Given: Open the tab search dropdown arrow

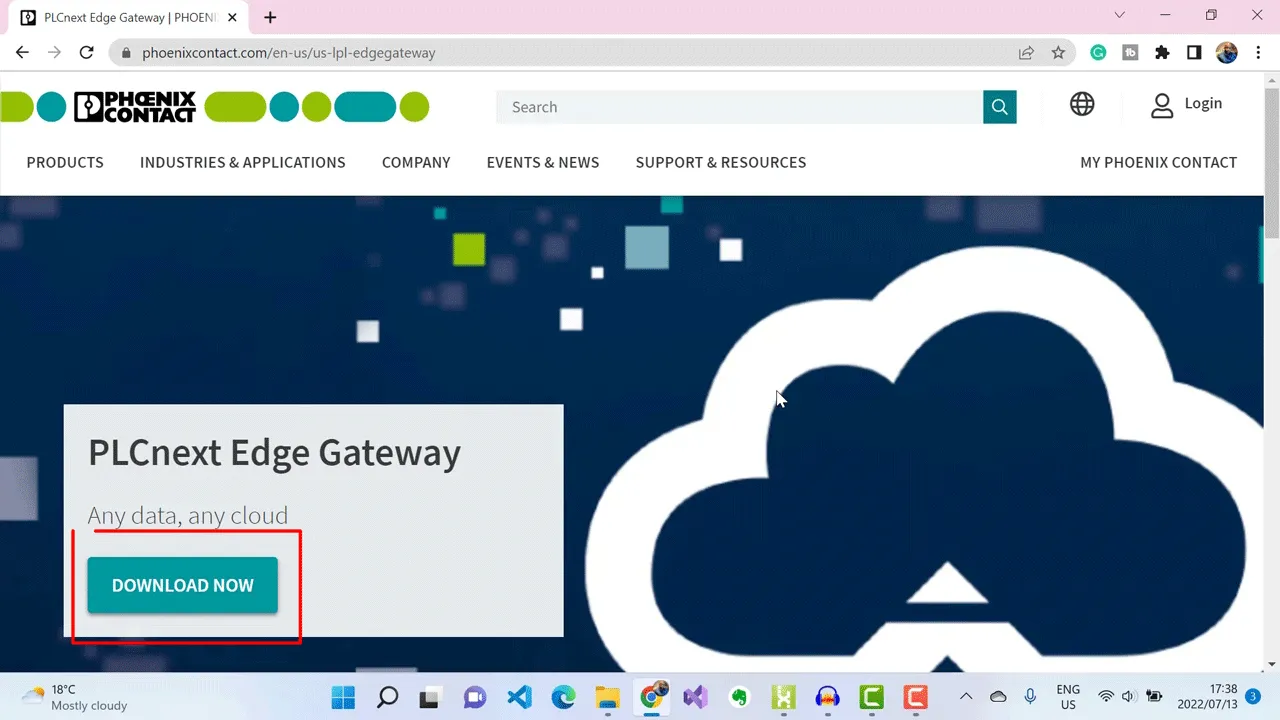Looking at the screenshot, I should 1119,15.
